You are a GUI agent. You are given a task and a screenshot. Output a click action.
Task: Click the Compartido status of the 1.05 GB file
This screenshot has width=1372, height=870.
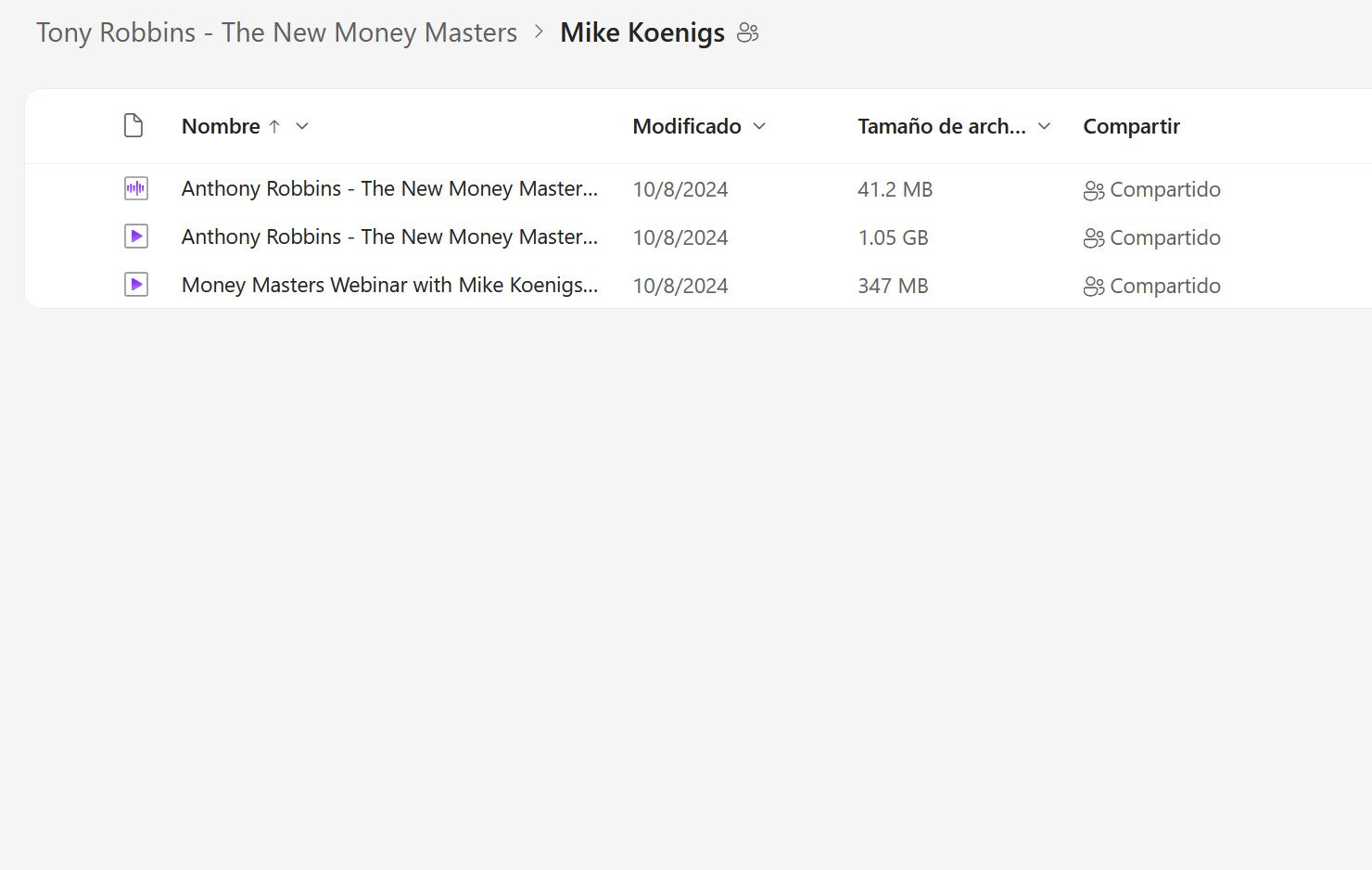pyautogui.click(x=1164, y=237)
